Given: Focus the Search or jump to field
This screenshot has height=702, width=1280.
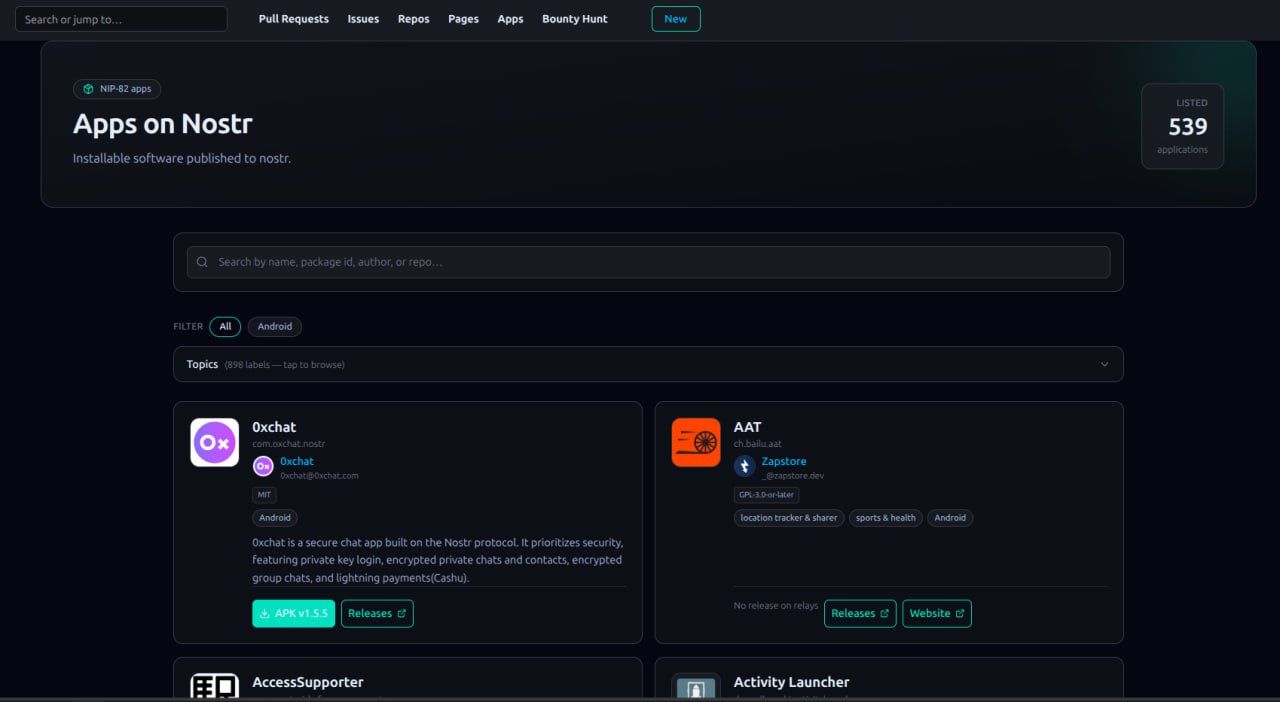Looking at the screenshot, I should pos(121,19).
